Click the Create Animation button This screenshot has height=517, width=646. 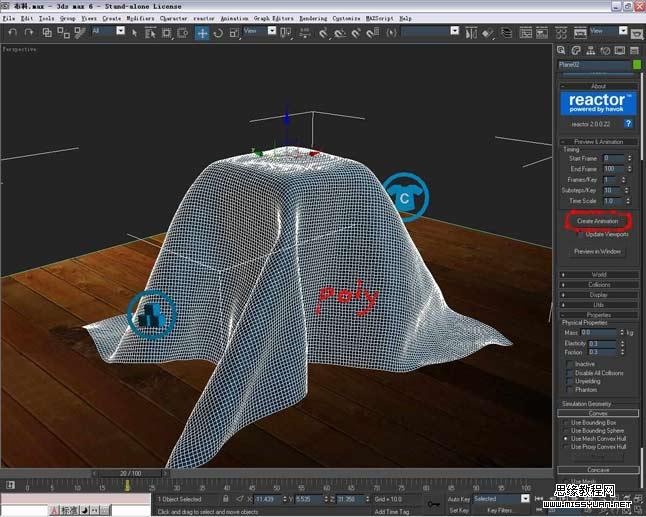click(x=597, y=221)
